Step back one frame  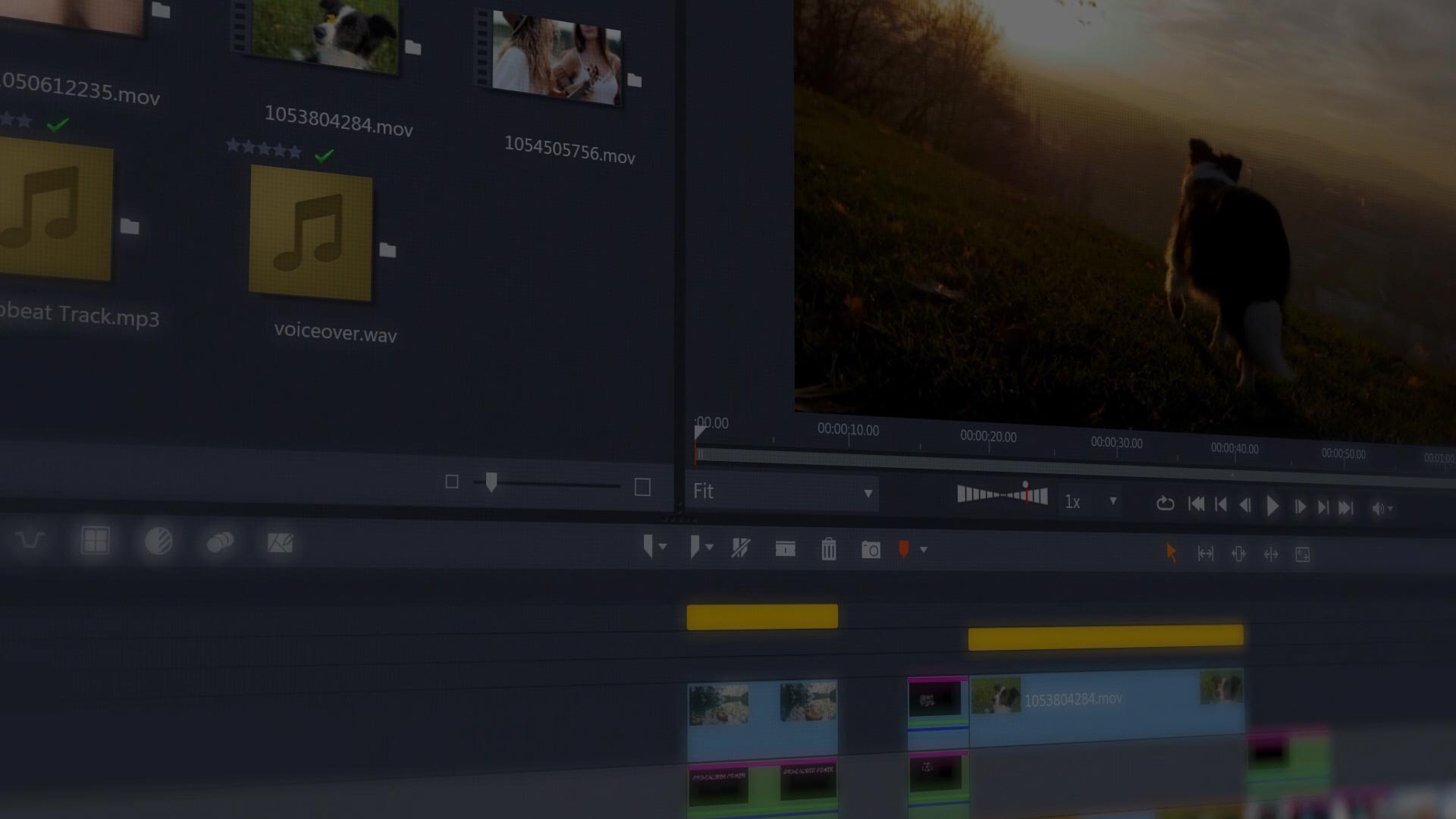(x=1246, y=506)
